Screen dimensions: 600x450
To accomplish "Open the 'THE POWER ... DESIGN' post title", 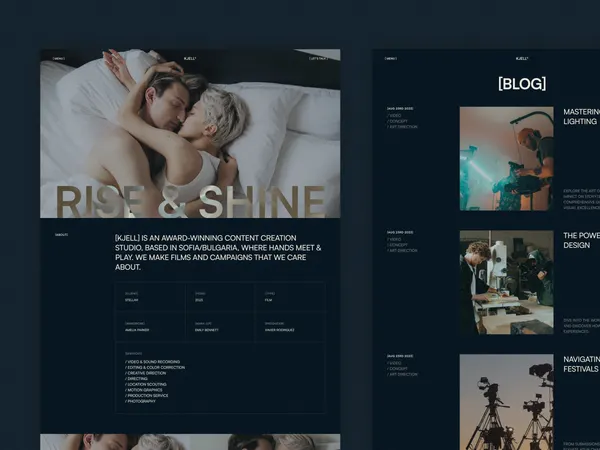I will (x=581, y=240).
